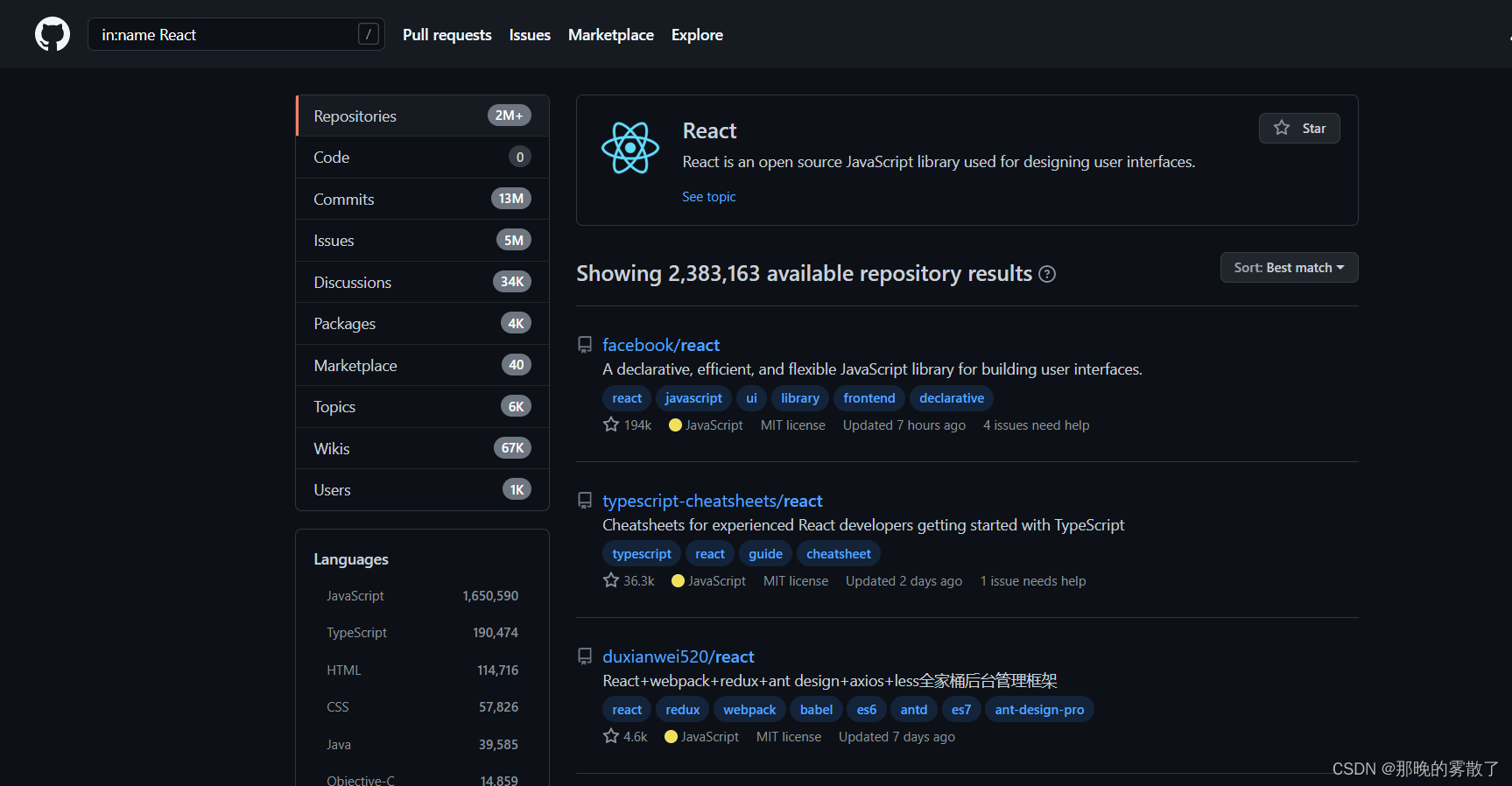Open the 4 issues need help link

pyautogui.click(x=1037, y=425)
